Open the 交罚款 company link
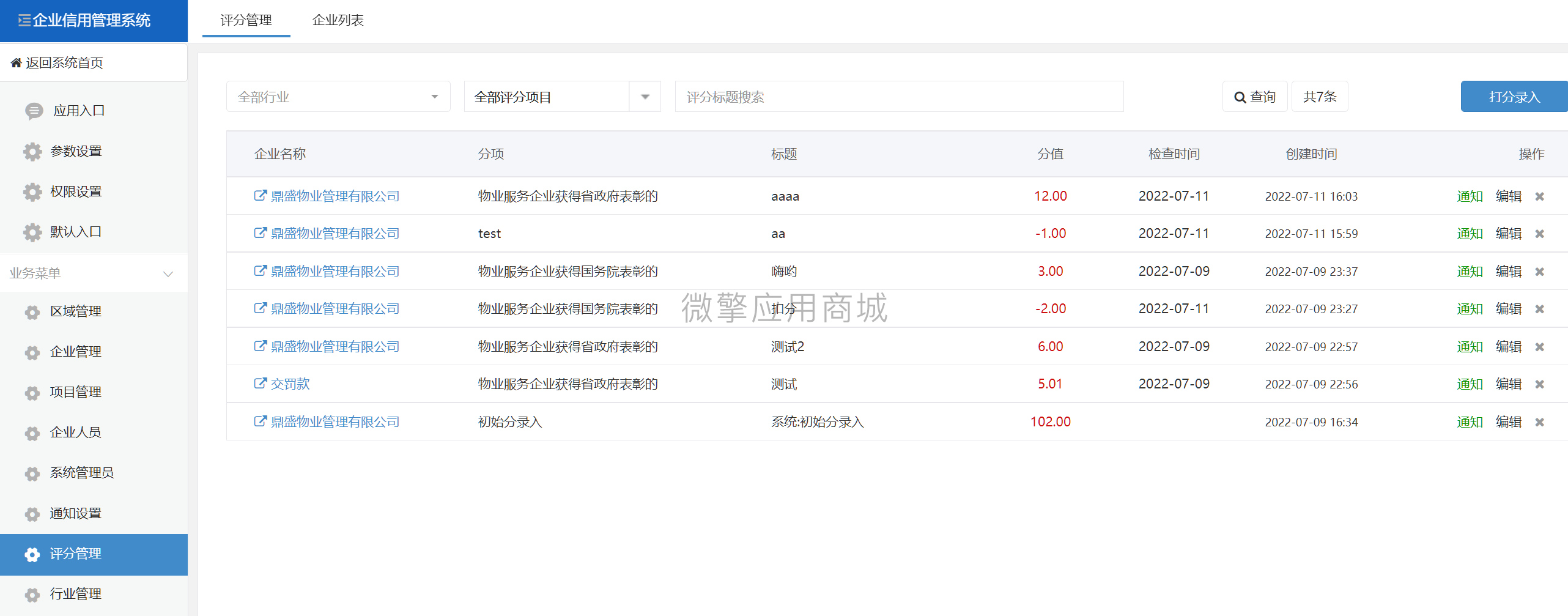 pyautogui.click(x=290, y=384)
